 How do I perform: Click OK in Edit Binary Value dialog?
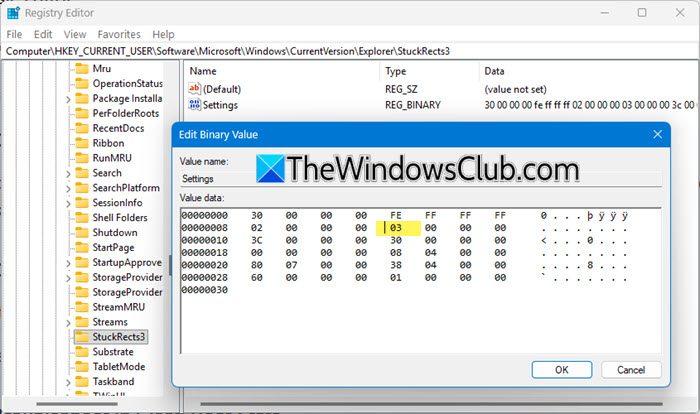(x=562, y=370)
